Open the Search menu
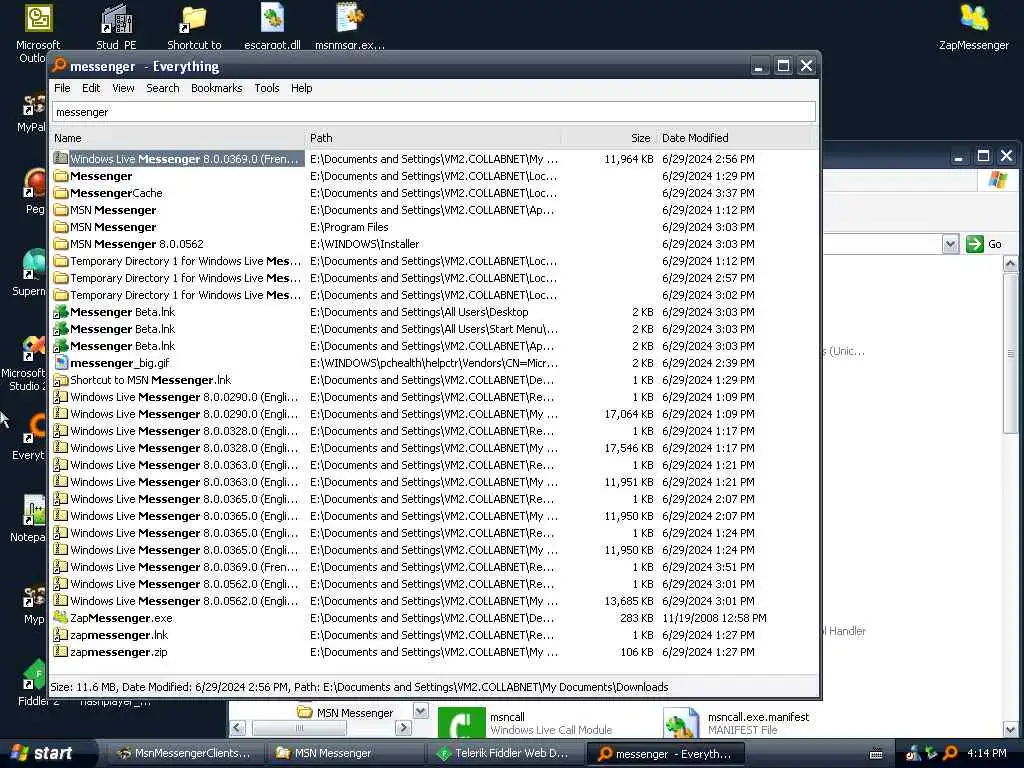This screenshot has height=768, width=1024. pyautogui.click(x=163, y=88)
